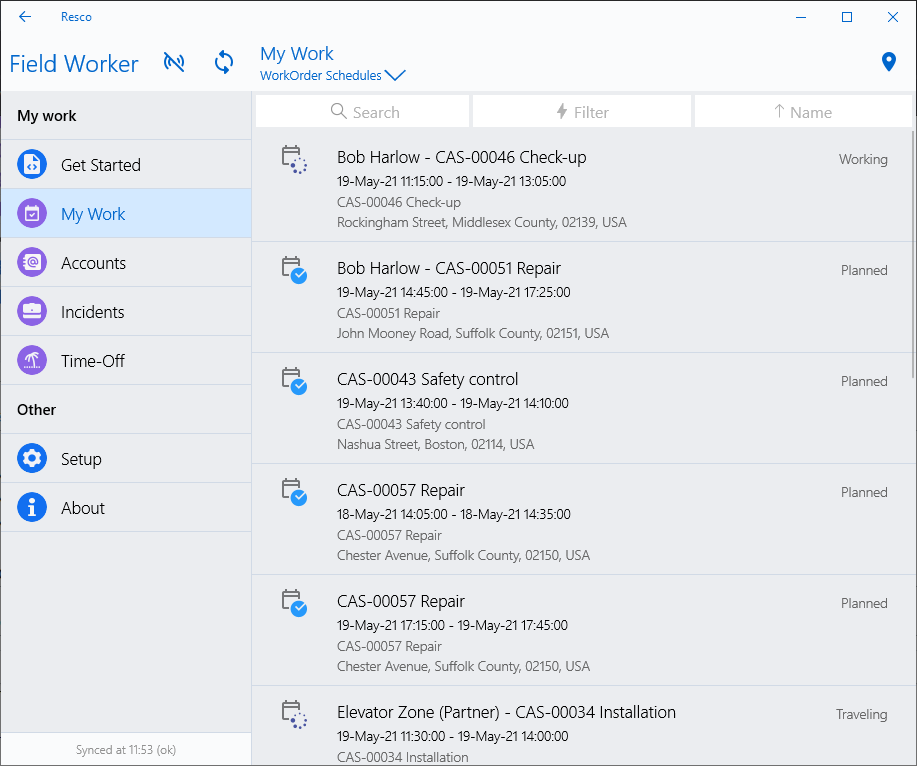Open the Filter button
This screenshot has height=766, width=917.
(582, 111)
